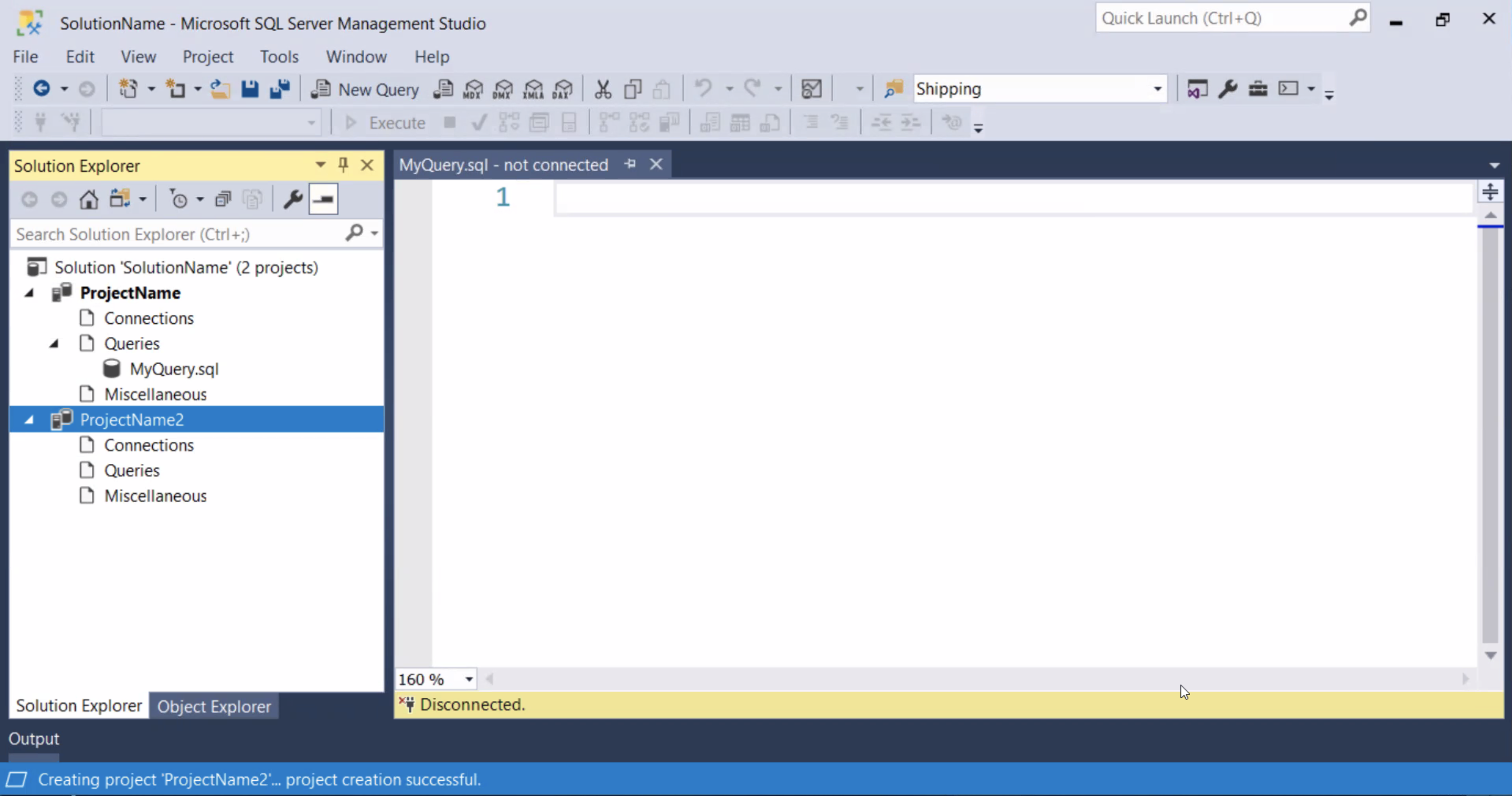This screenshot has height=796, width=1512.
Task: Select the Solution Explorer bottom tab
Action: tap(79, 706)
